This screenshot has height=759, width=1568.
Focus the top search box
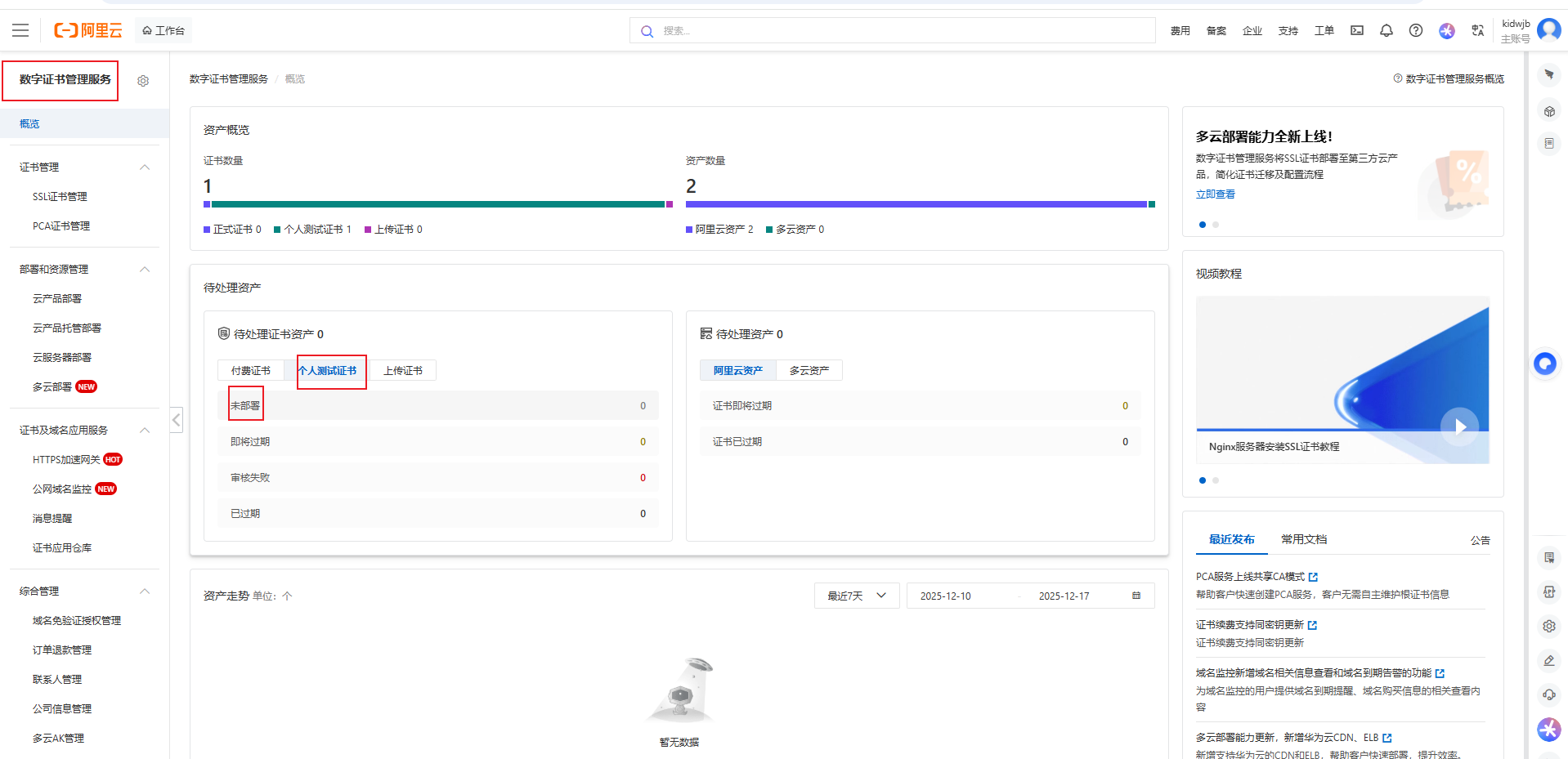pos(892,31)
